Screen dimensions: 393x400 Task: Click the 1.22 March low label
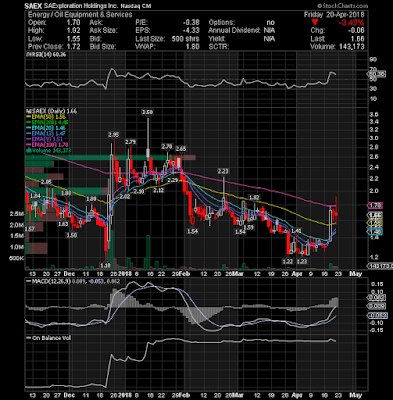coord(287,261)
